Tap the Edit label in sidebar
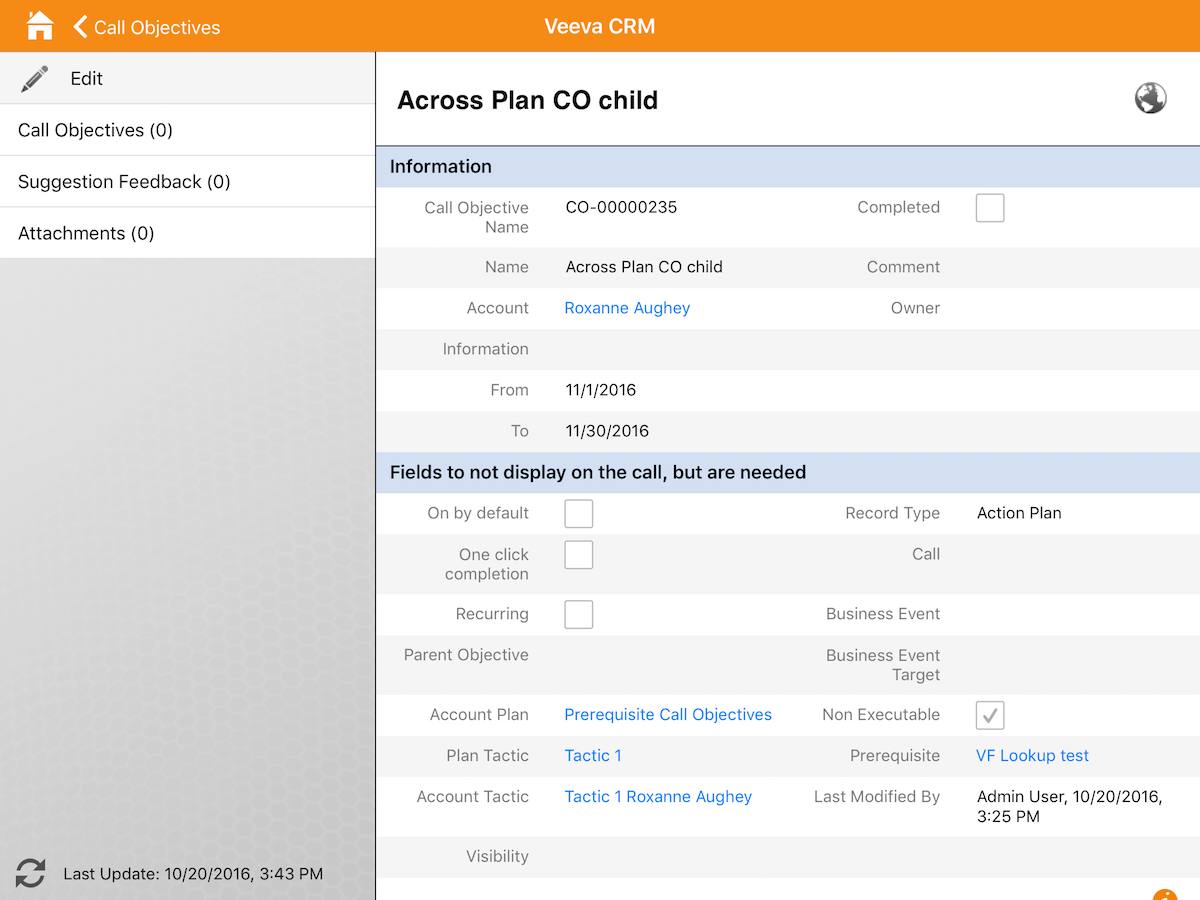1200x900 pixels. point(86,79)
